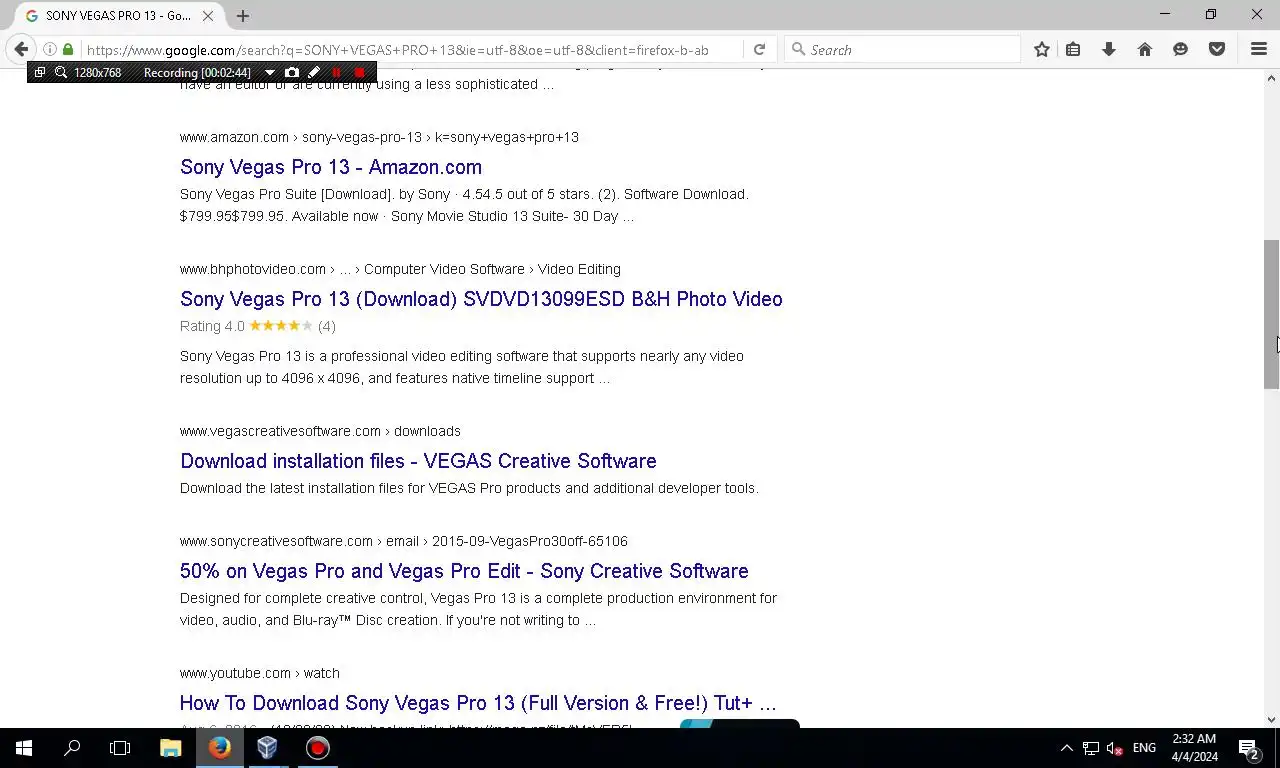Click the muted volume tray icon
This screenshot has width=1280, height=768.
click(x=1115, y=748)
